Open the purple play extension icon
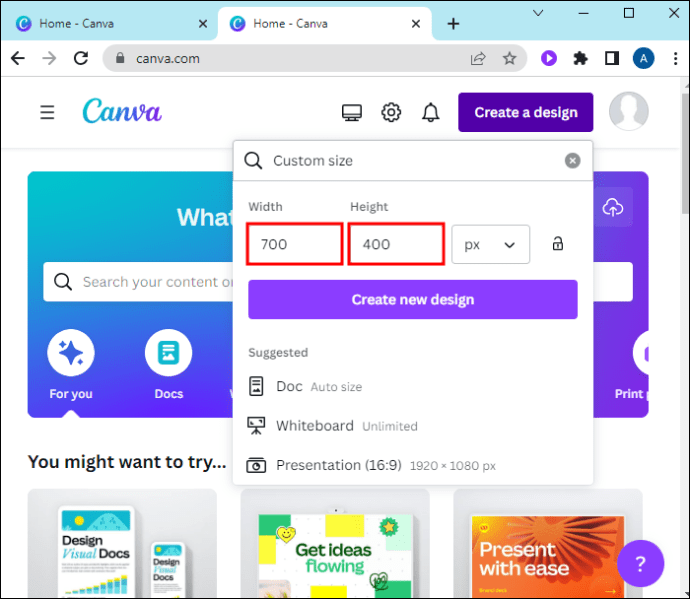Image resolution: width=690 pixels, height=599 pixels. [x=549, y=58]
